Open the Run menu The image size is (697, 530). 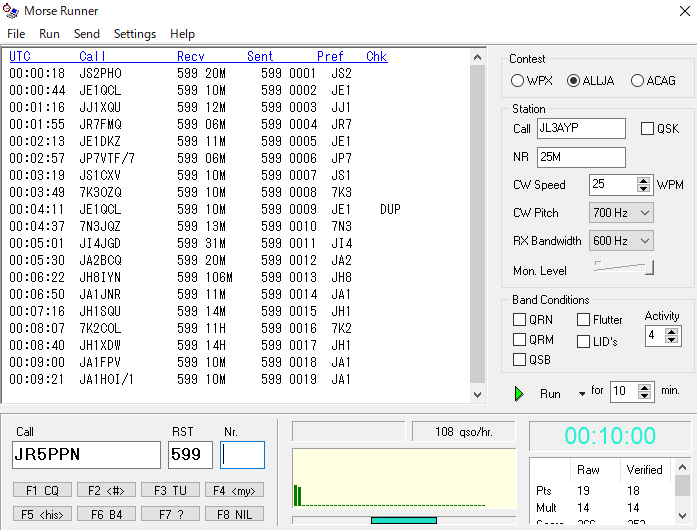pos(49,34)
